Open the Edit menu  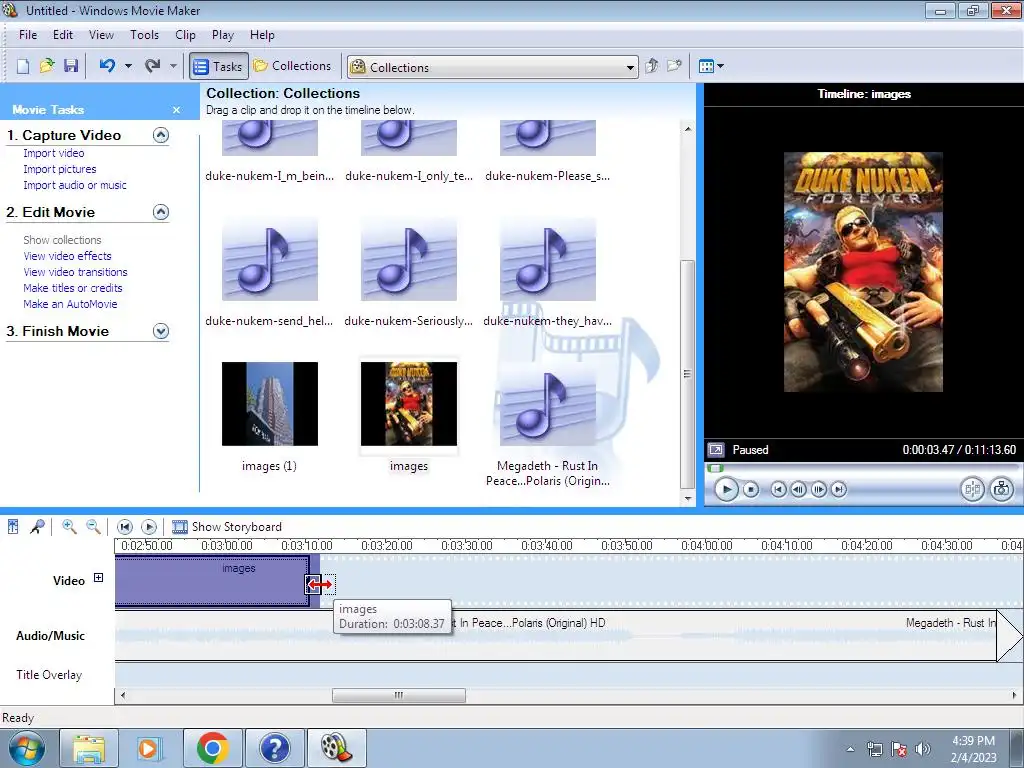coord(63,35)
